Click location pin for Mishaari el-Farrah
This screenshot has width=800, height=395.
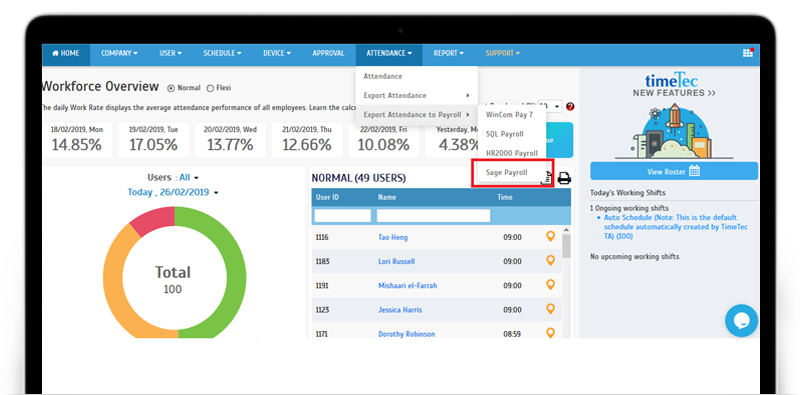click(x=550, y=284)
